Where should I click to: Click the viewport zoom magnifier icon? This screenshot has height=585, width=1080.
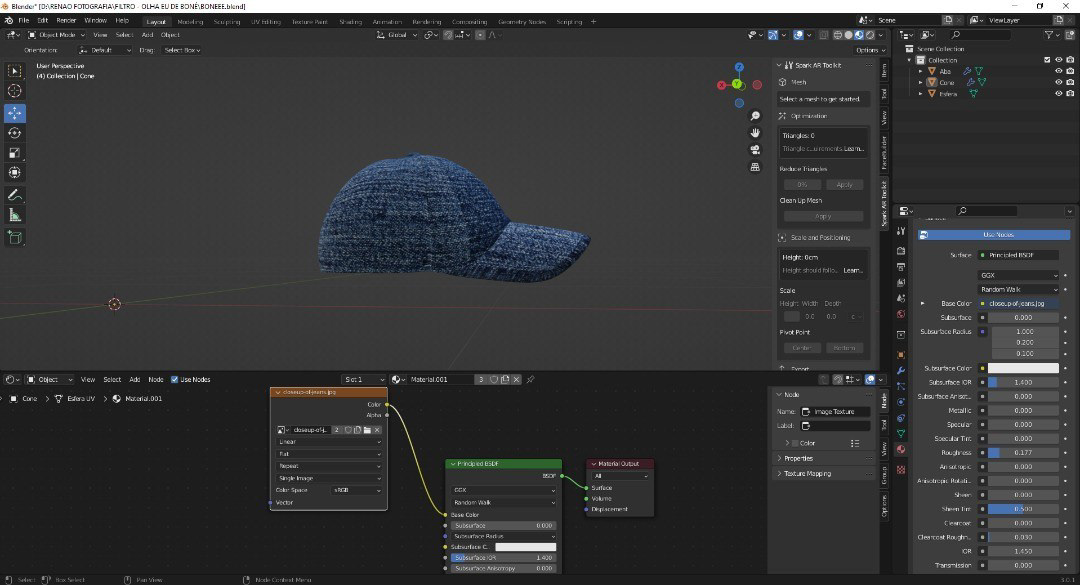tap(755, 116)
